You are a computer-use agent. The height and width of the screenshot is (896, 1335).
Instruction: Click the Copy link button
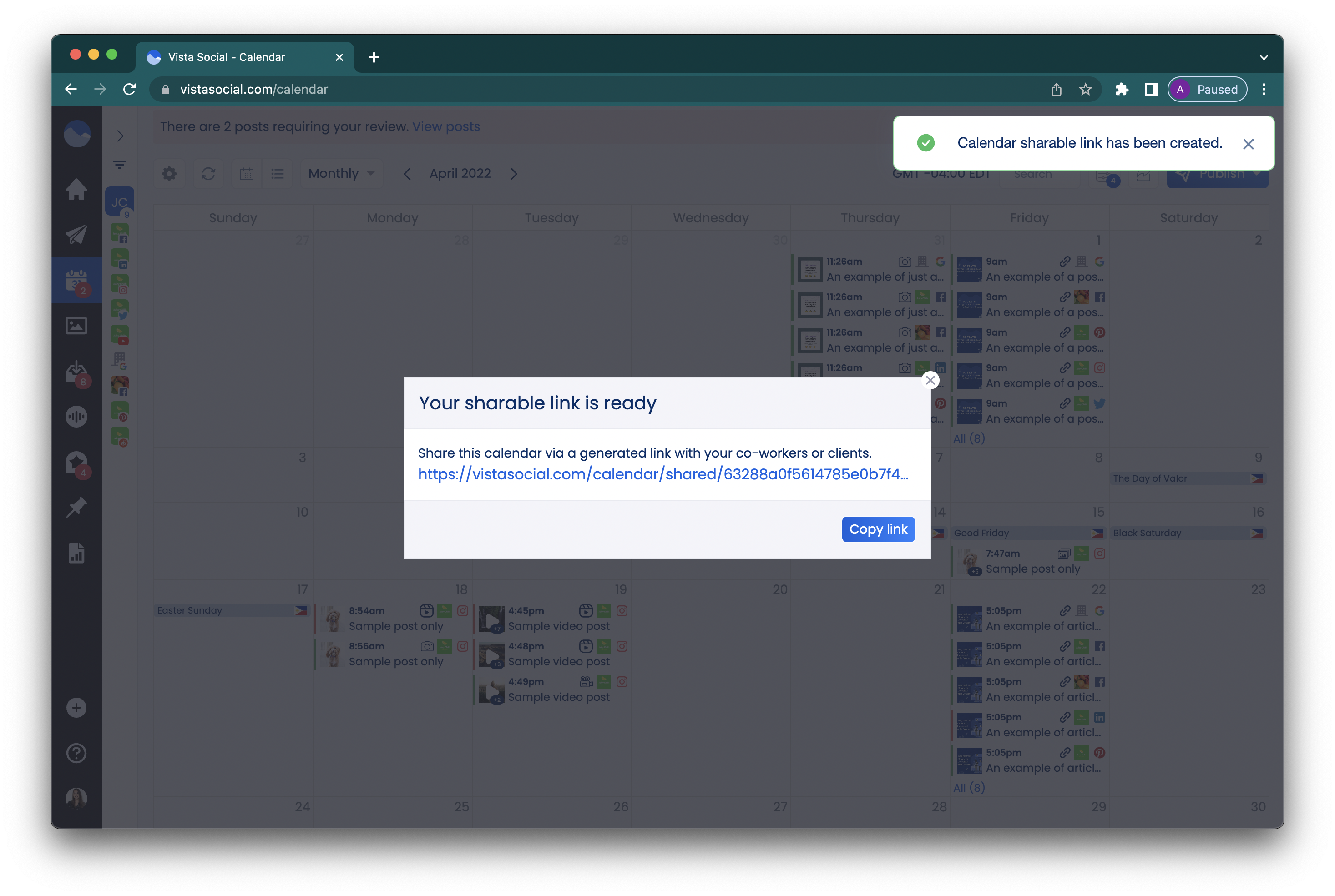pos(878,529)
